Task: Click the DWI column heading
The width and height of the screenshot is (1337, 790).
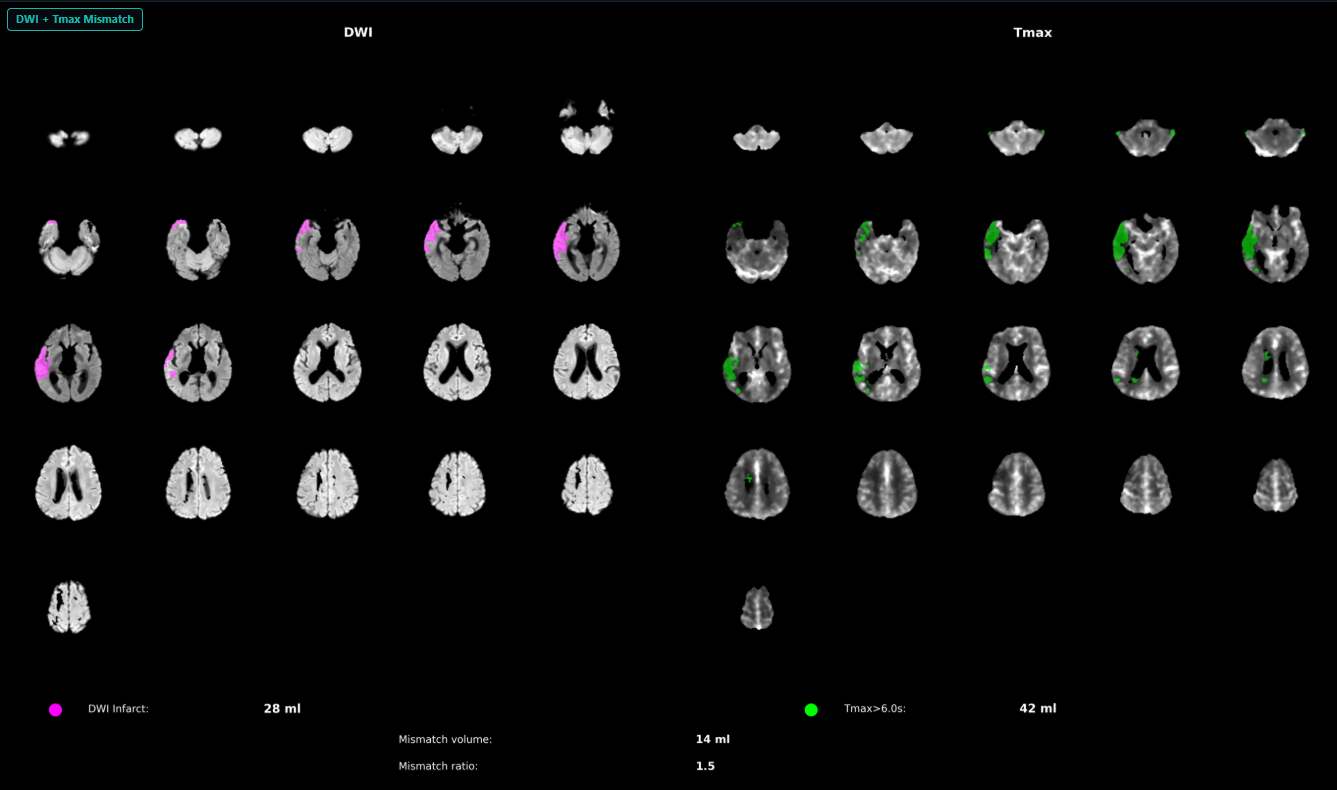Action: pyautogui.click(x=358, y=32)
